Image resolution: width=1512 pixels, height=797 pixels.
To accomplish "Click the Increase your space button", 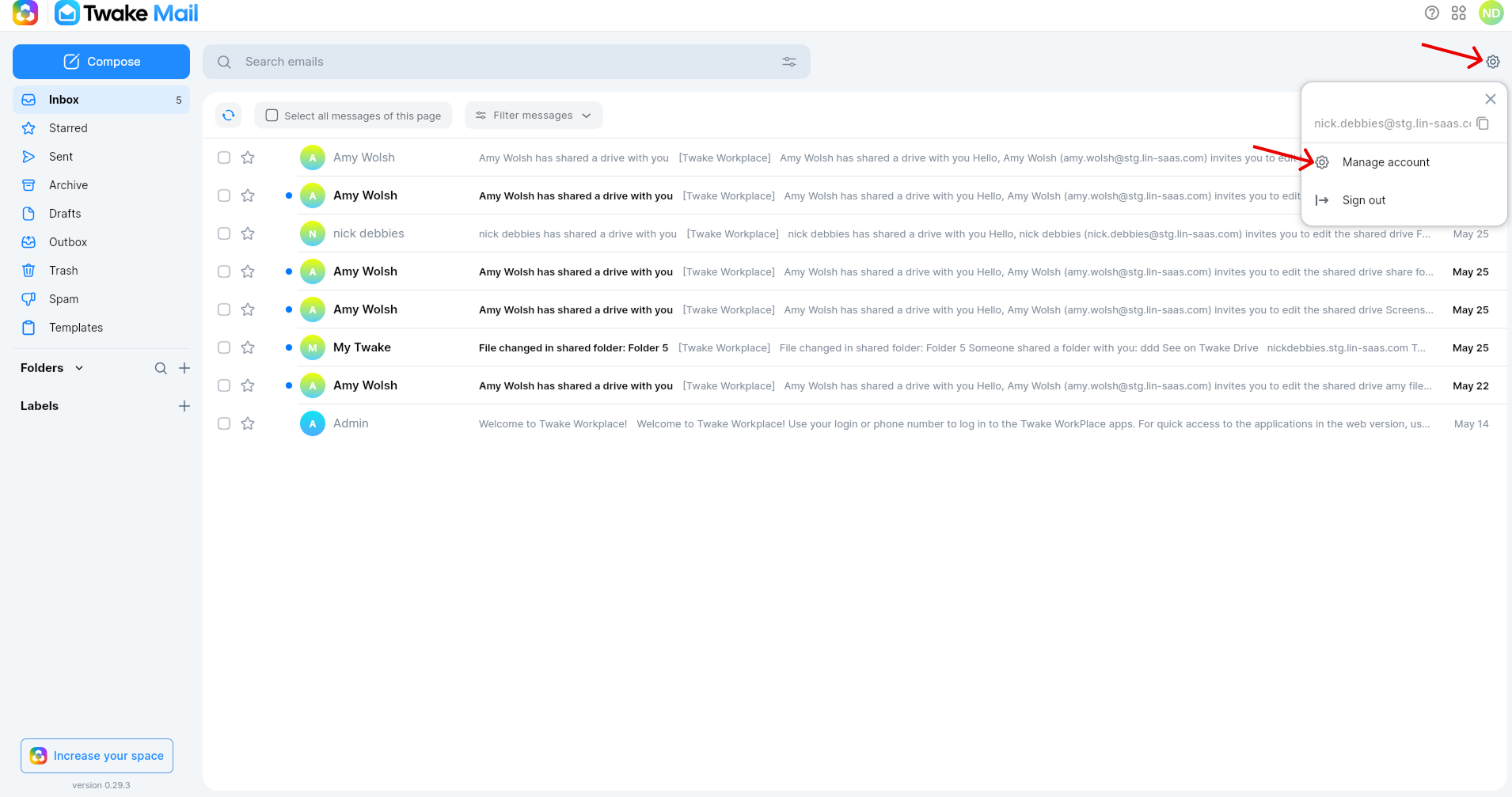I will coord(97,756).
